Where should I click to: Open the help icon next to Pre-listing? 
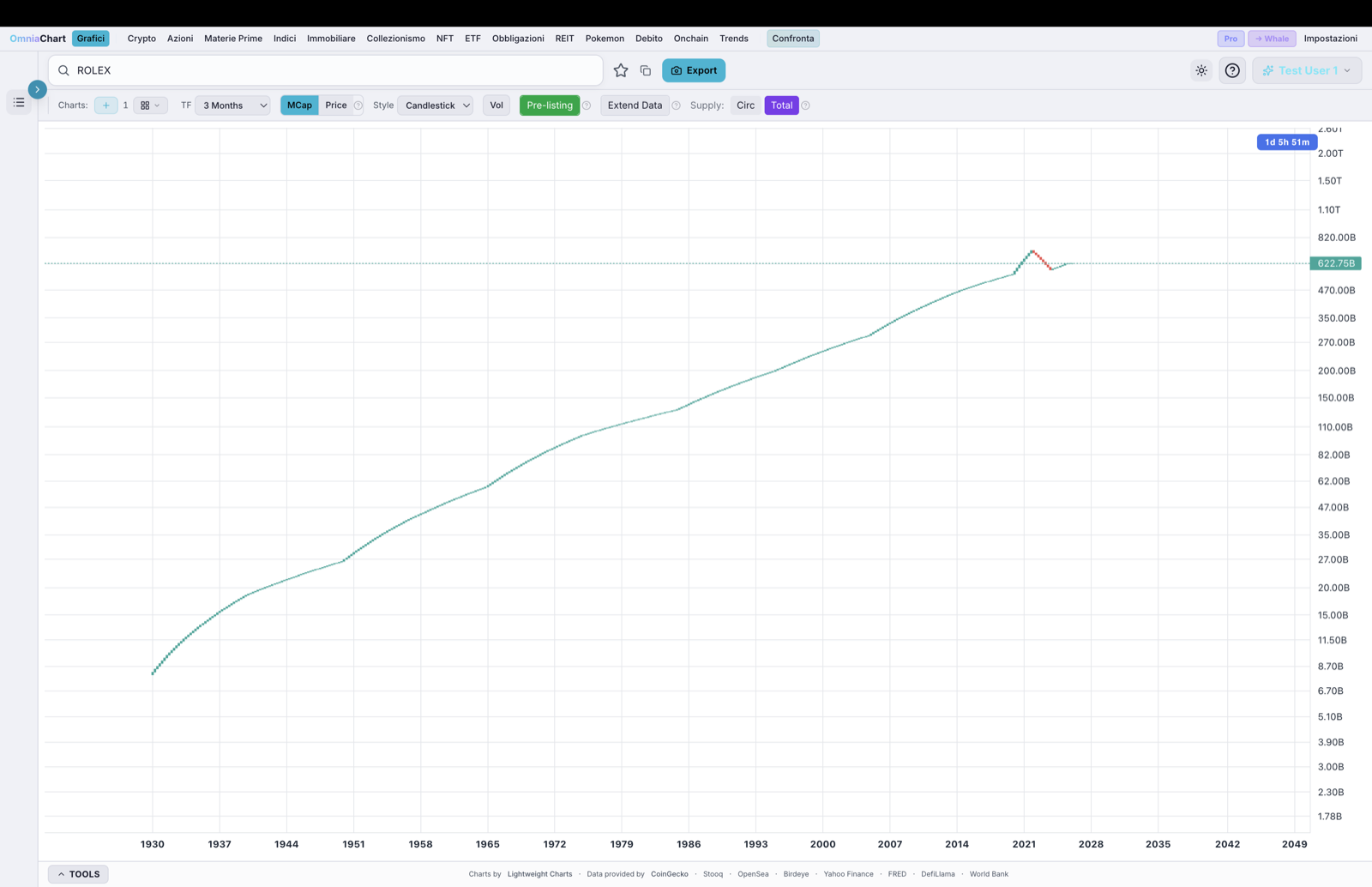tap(587, 106)
